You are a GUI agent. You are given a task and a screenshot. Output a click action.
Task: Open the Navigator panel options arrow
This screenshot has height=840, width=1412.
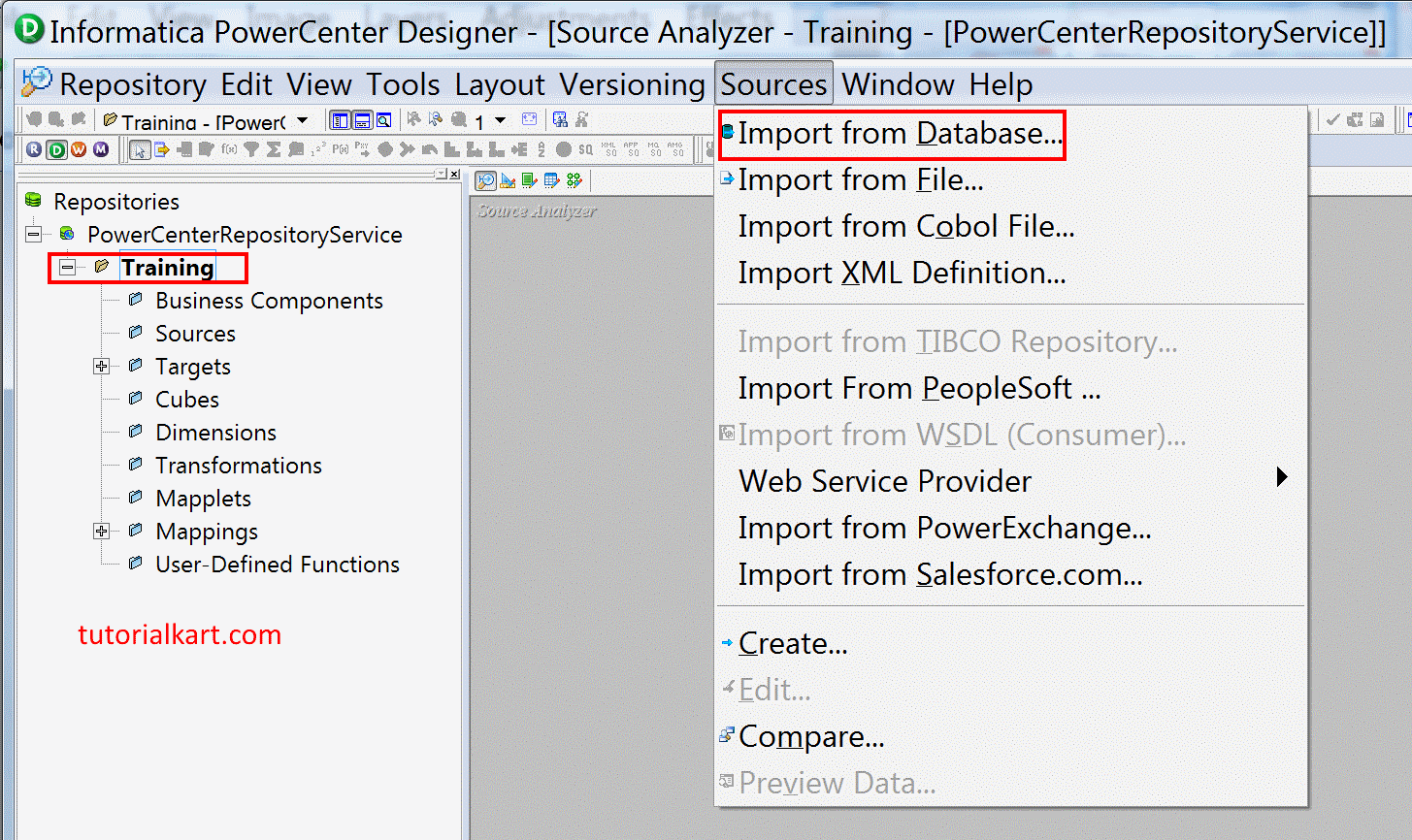tap(441, 174)
